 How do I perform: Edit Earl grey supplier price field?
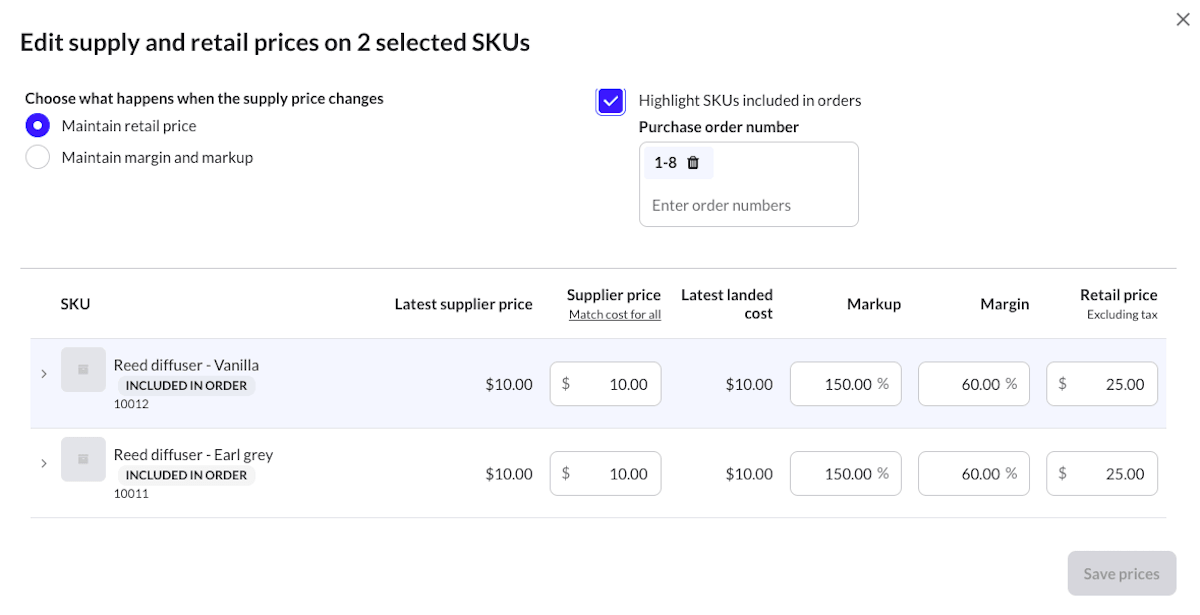(606, 474)
